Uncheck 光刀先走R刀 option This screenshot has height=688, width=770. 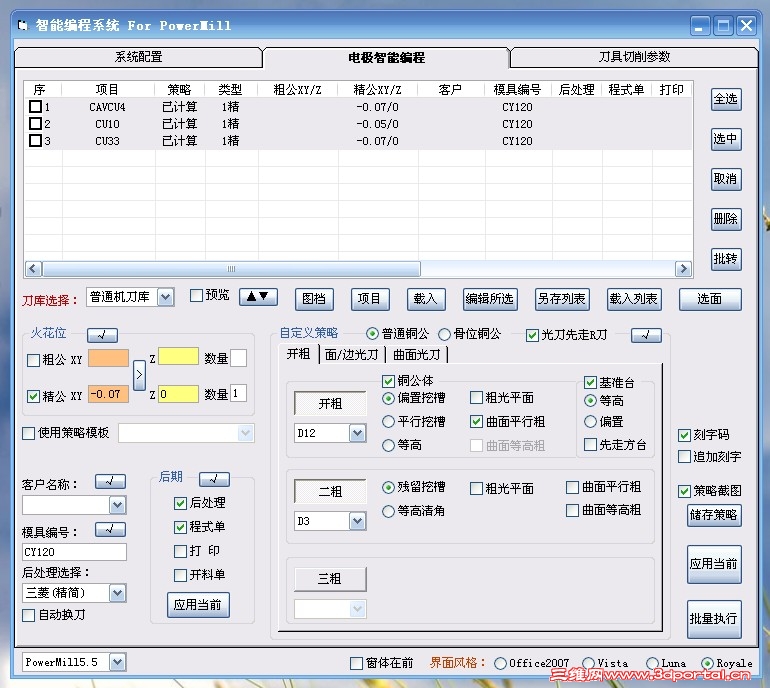click(x=532, y=335)
